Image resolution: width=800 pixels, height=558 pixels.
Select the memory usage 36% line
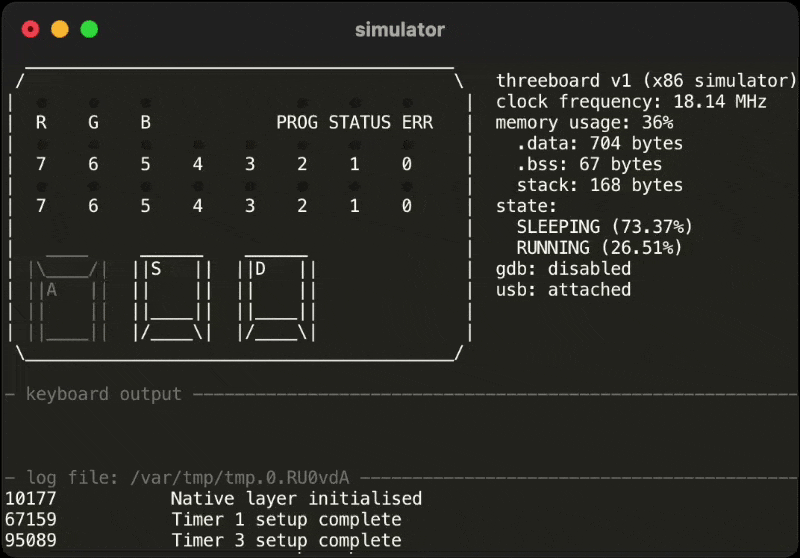point(584,123)
